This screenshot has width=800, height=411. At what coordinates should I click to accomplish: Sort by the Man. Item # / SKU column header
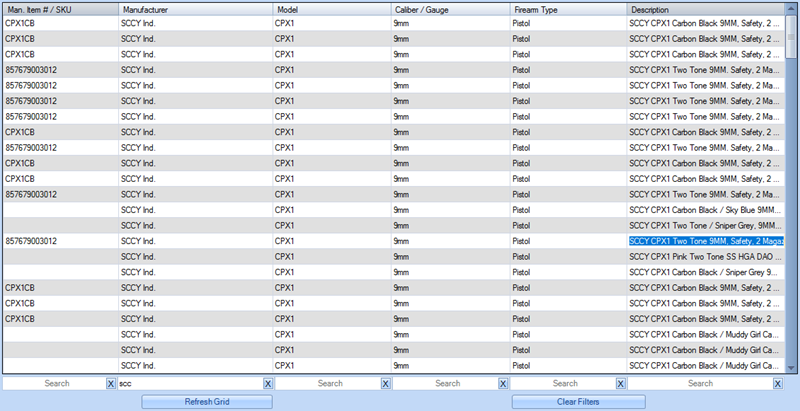(61, 10)
